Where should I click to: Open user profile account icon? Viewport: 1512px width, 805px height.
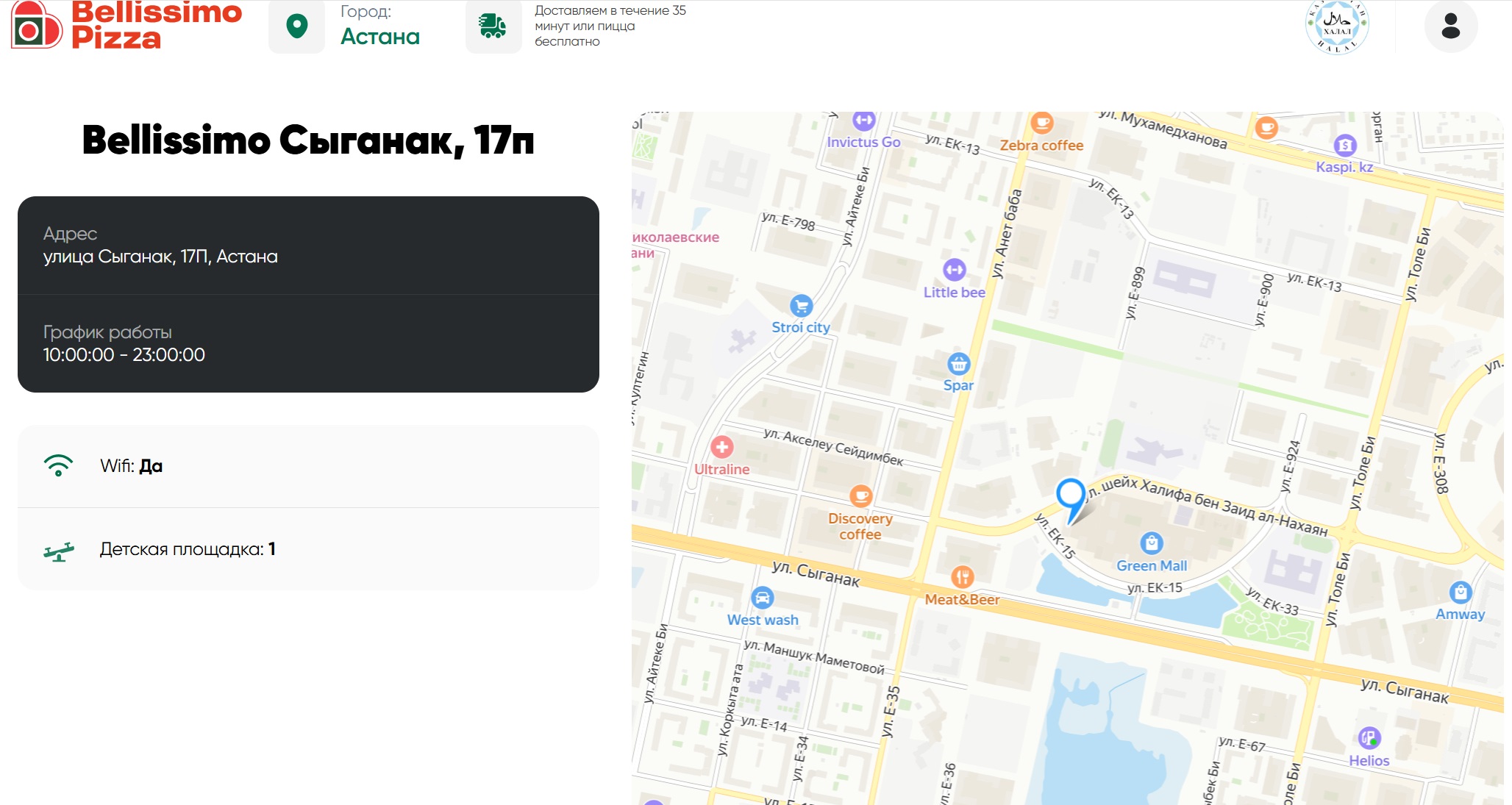pyautogui.click(x=1451, y=26)
